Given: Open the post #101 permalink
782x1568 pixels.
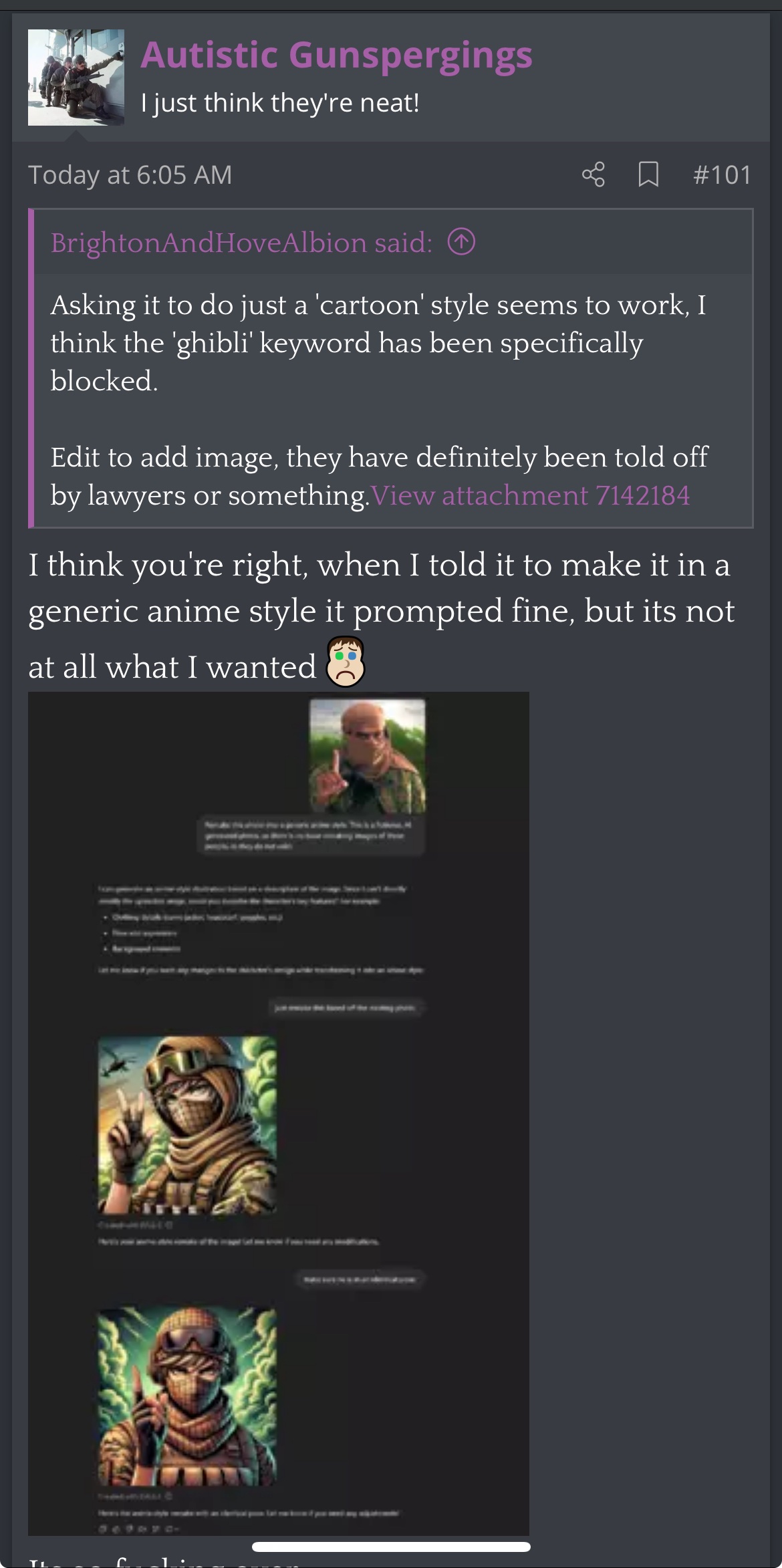Looking at the screenshot, I should [x=723, y=175].
